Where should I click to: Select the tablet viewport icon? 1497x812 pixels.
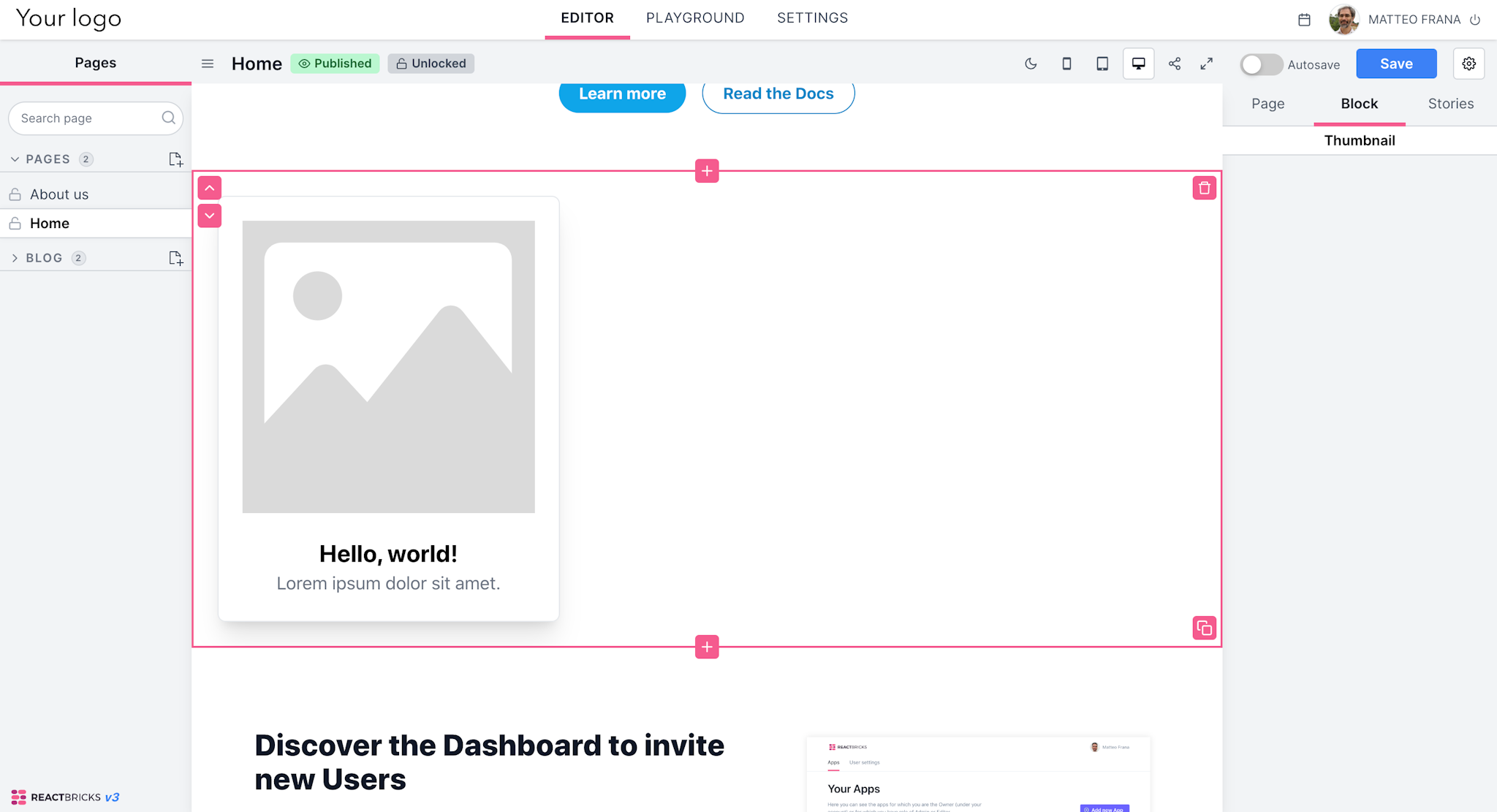[1101, 63]
